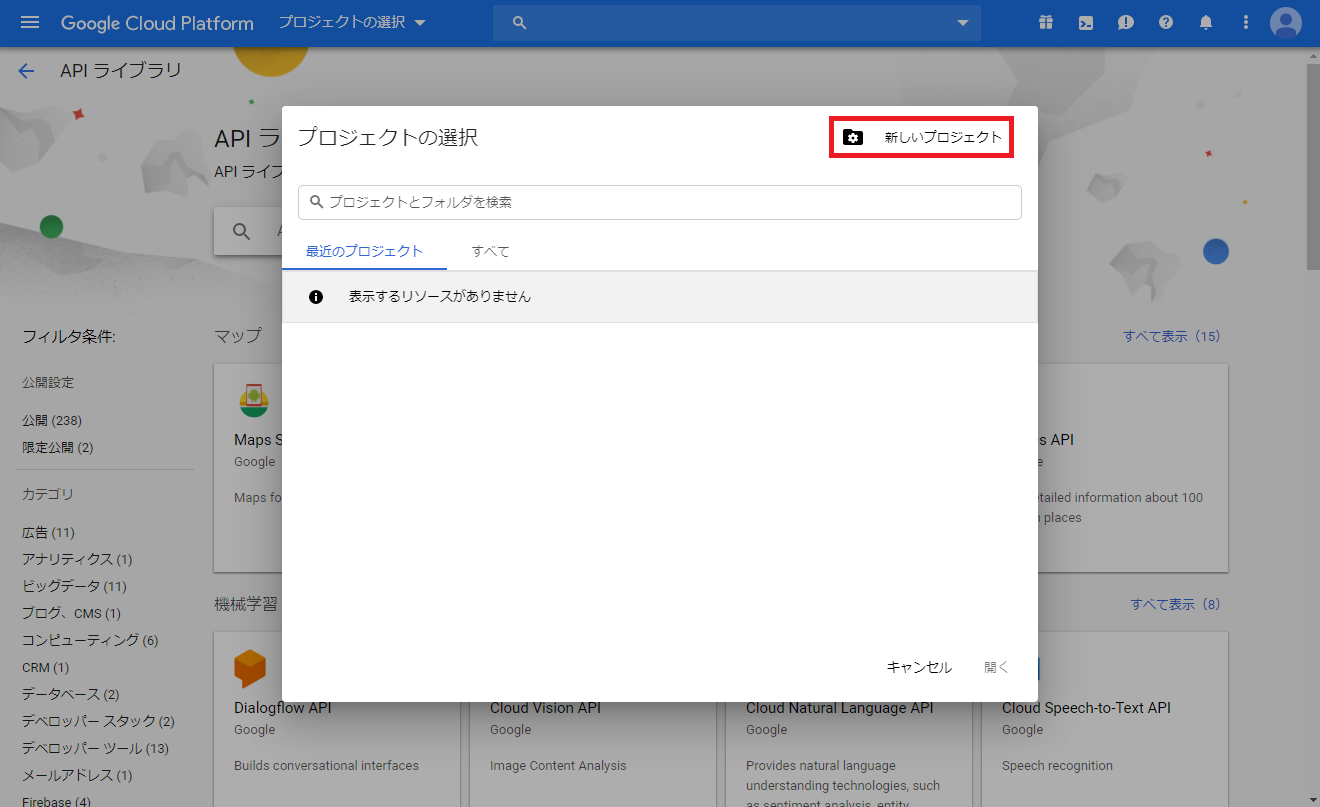The height and width of the screenshot is (807, 1320).
Task: Click the Maps SDK card icon
Action: click(254, 400)
